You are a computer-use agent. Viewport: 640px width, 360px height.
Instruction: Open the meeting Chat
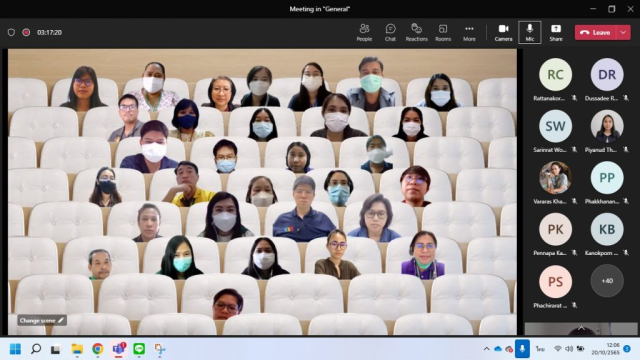point(390,33)
